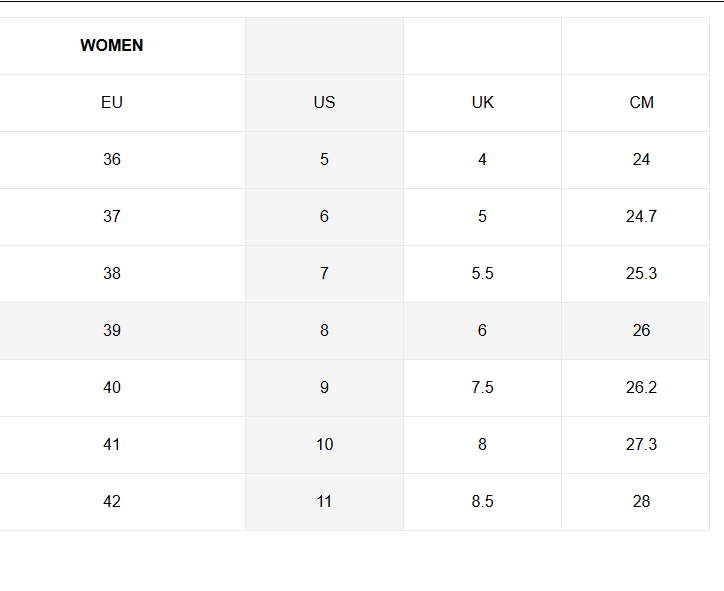Viewport: 724px width, 591px height.
Task: Click US size 11 cell
Action: coord(324,501)
